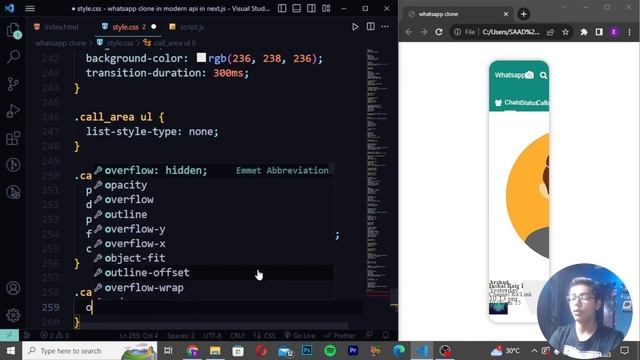640x360 pixels.
Task: Open the VS Code Explorer view
Action: coord(13,31)
